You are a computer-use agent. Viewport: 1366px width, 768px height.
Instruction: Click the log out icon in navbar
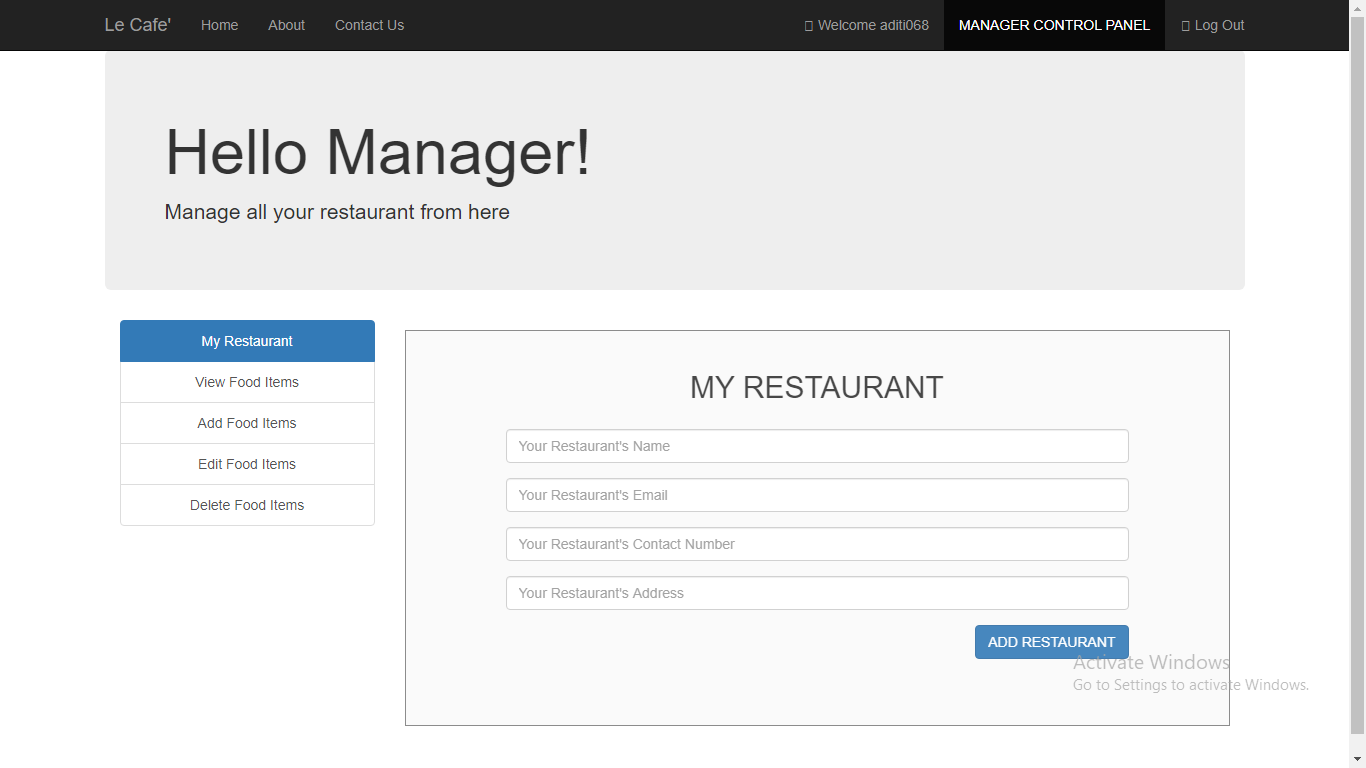click(1185, 25)
